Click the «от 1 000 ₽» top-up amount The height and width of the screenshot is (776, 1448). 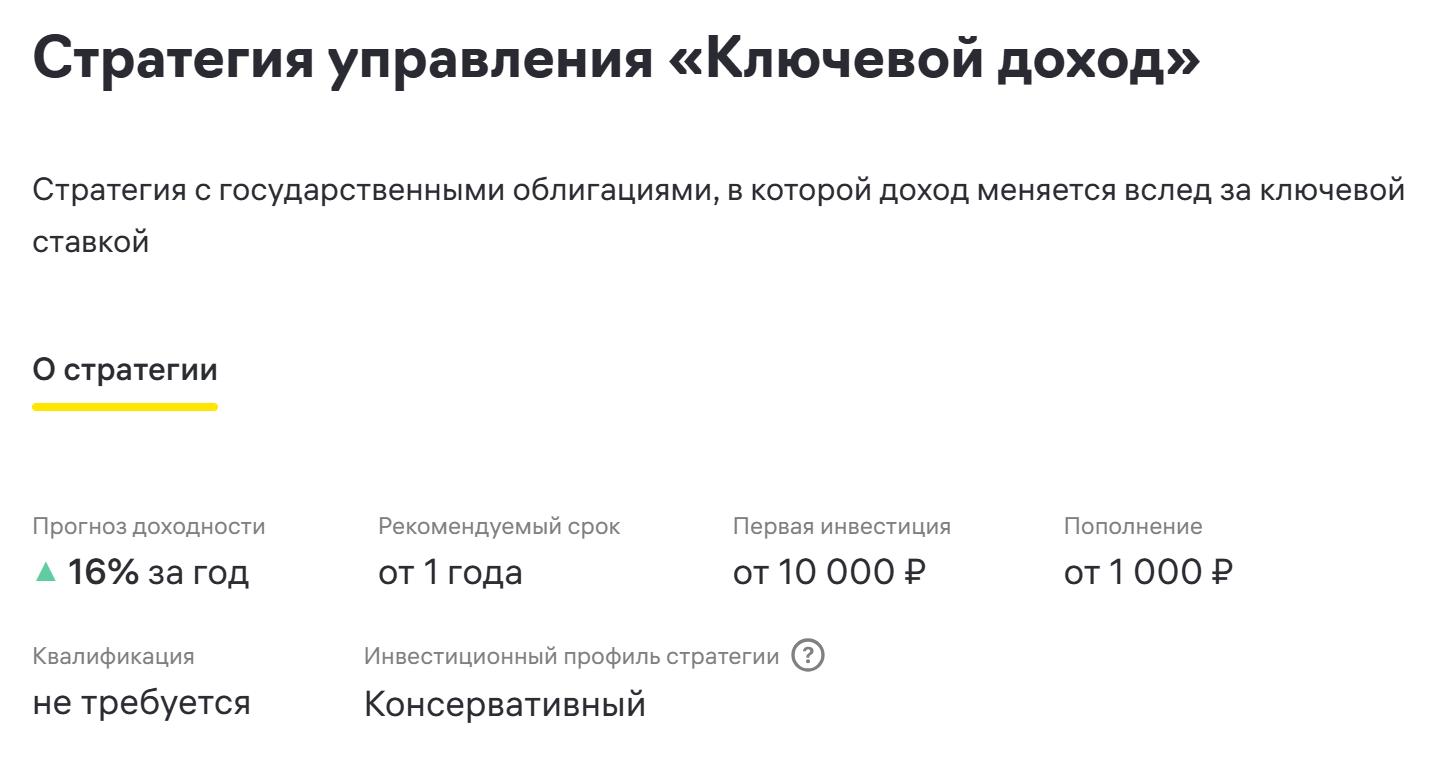click(1148, 572)
